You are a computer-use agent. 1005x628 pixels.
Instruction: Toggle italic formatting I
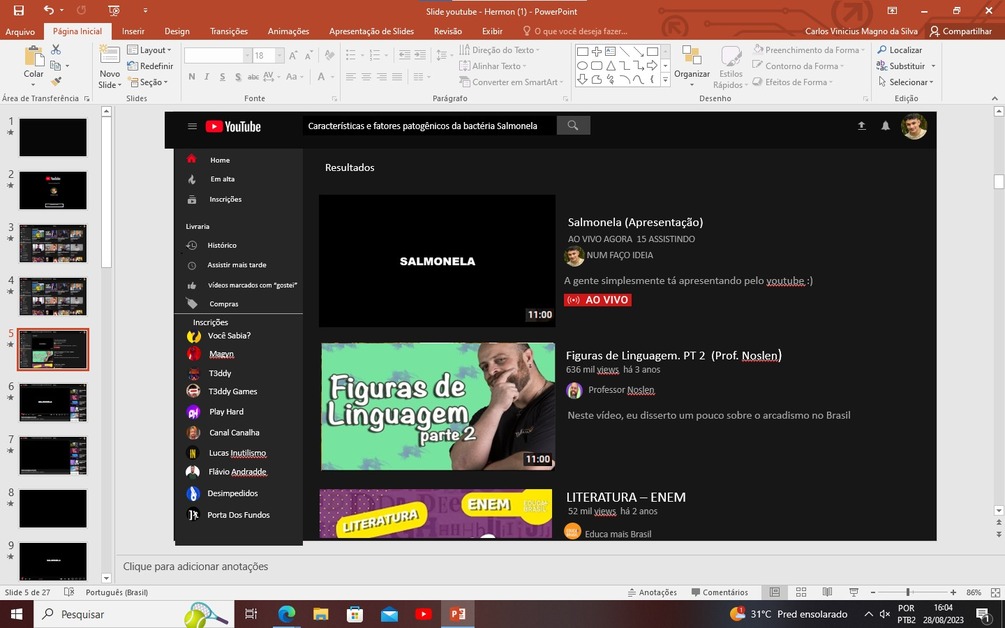coord(206,76)
